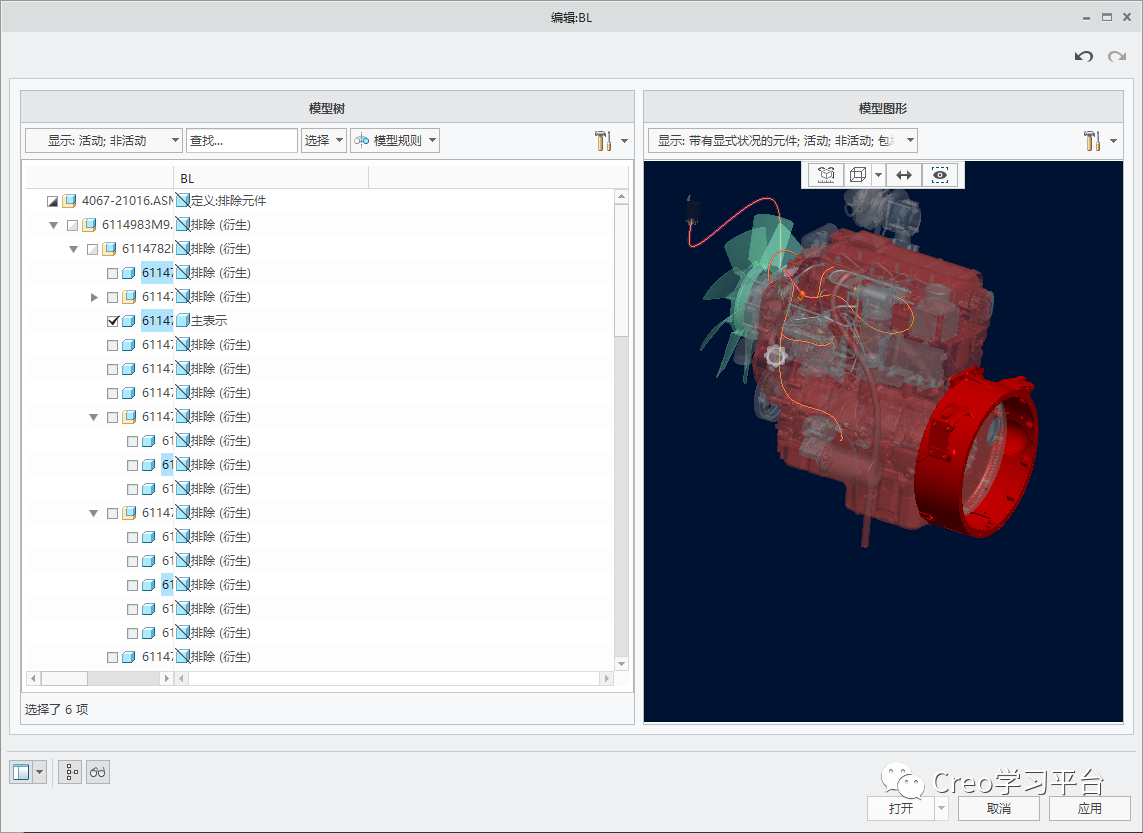Select the display style cube icon
Screen dimensions: 1143x833
pyautogui.click(x=859, y=175)
